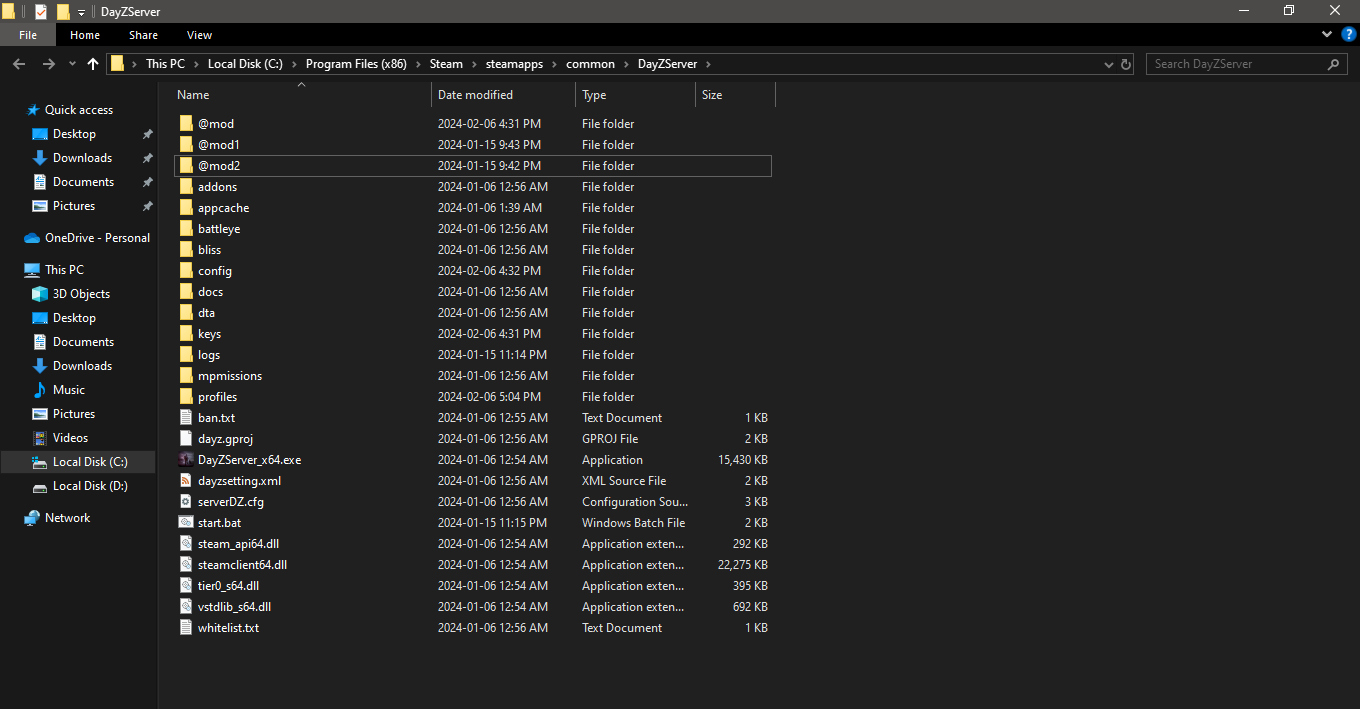Screen dimensions: 1360x709
Task: Click the whitelist.txt document icon
Action: (x=186, y=628)
